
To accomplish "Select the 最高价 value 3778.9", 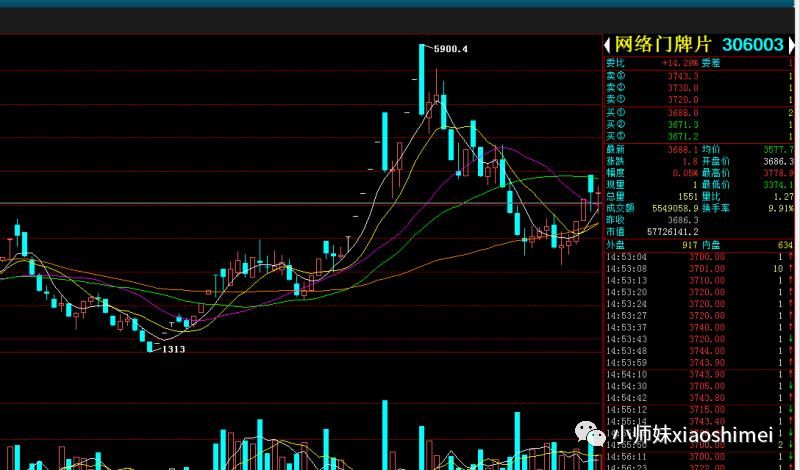I will coord(779,174).
